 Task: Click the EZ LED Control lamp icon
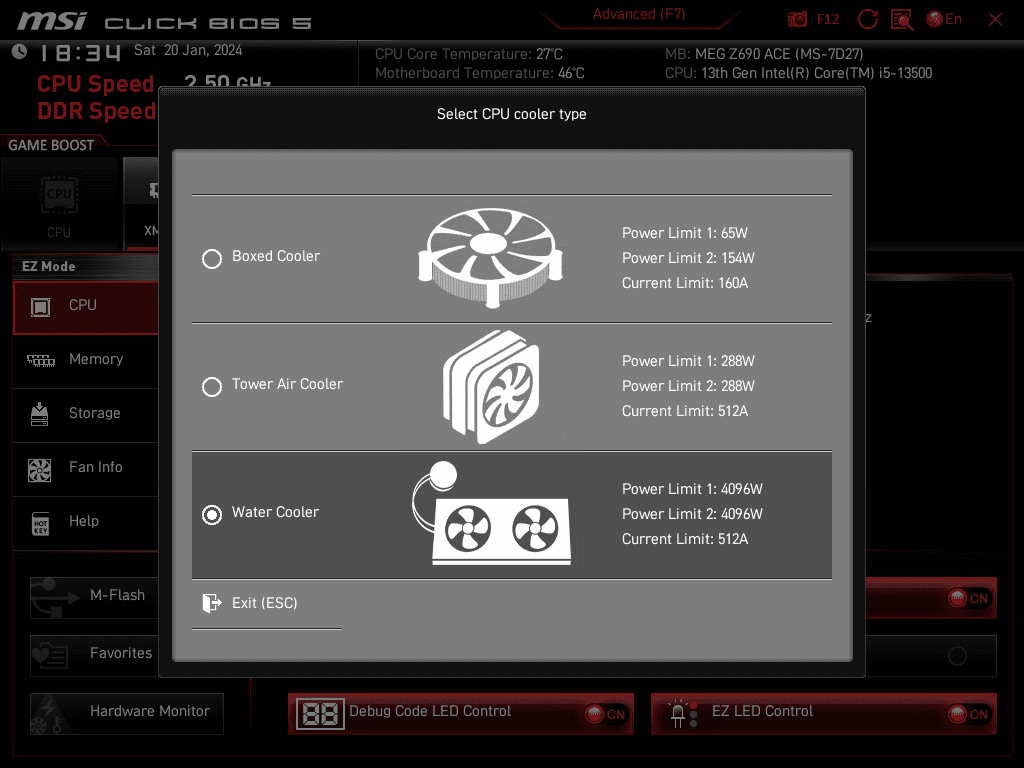point(683,714)
